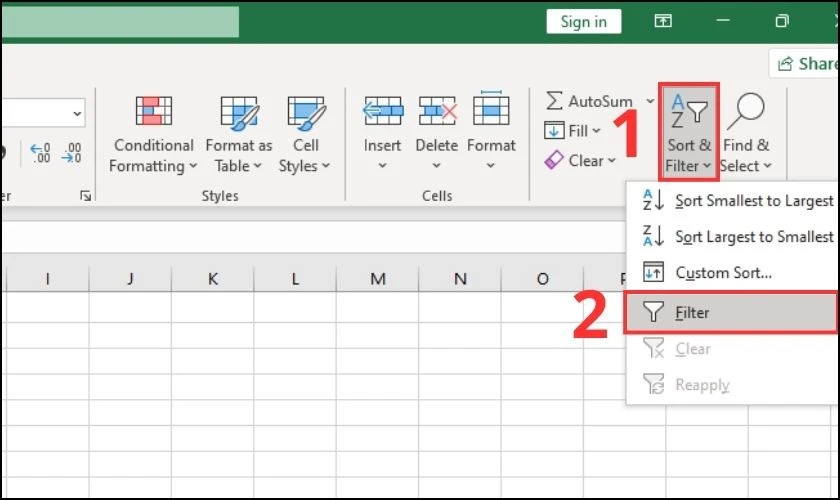Click the greyed Reapply filter option
The width and height of the screenshot is (840, 500).
(732, 384)
